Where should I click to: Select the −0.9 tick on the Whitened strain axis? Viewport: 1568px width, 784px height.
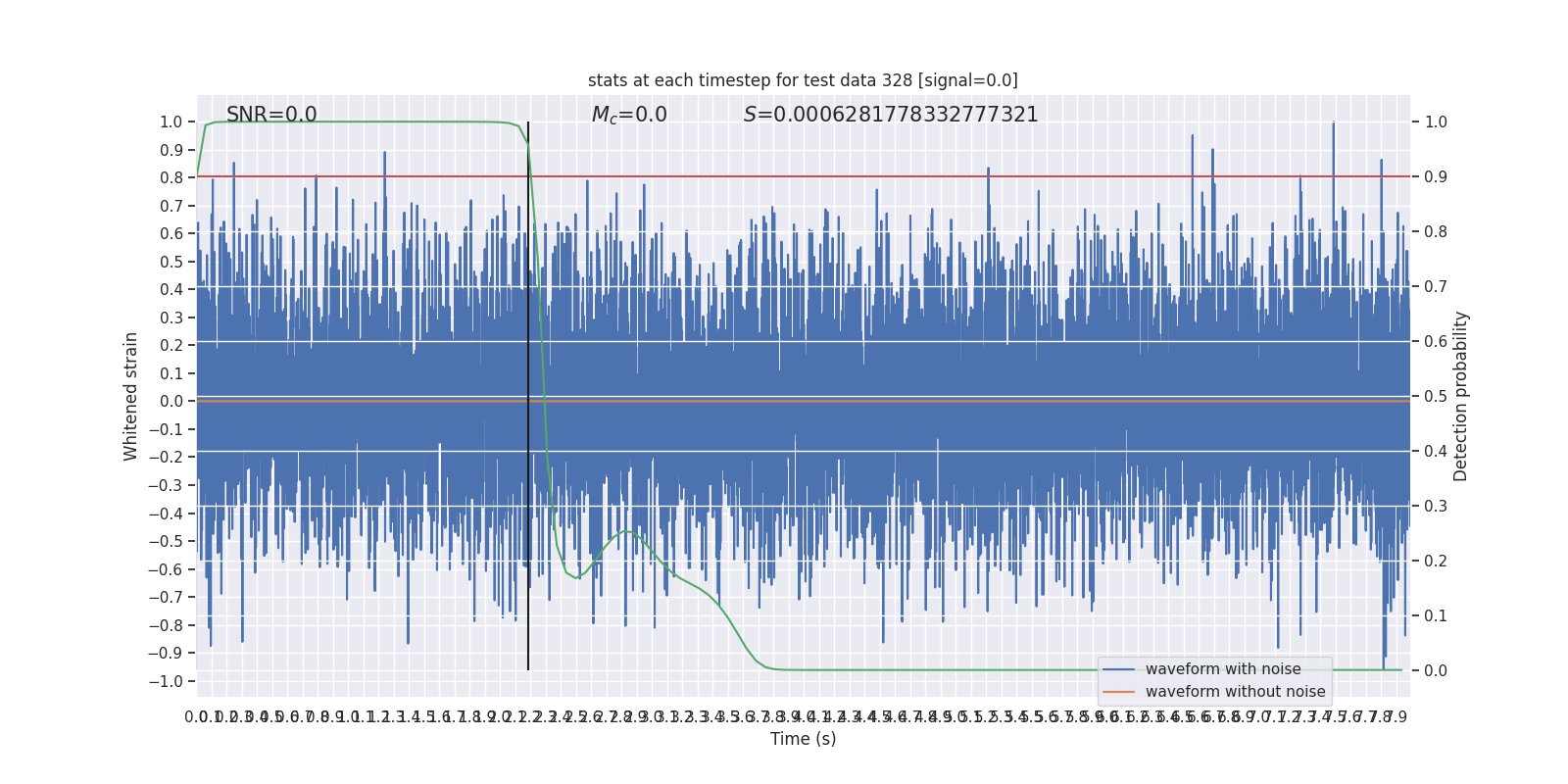166,654
